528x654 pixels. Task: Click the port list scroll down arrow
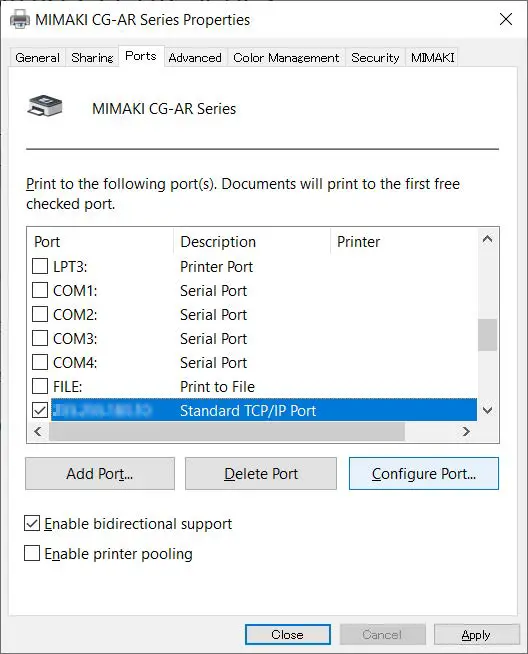pos(487,410)
